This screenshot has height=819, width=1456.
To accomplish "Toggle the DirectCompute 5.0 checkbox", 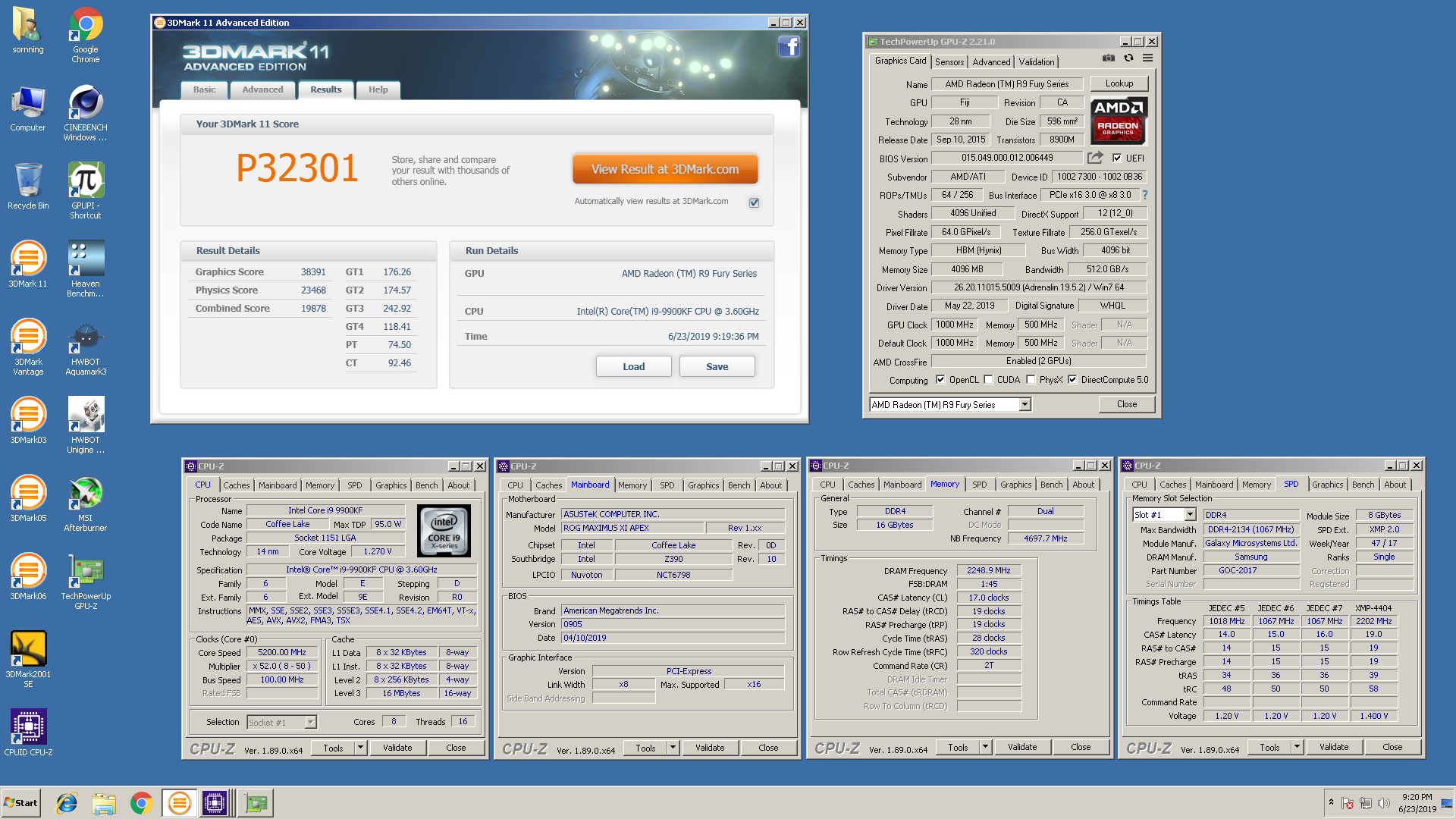I will click(1072, 380).
